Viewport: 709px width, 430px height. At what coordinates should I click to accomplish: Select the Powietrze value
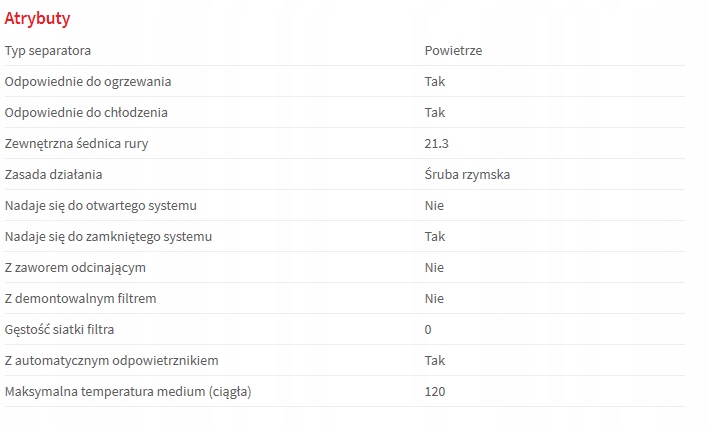pos(453,50)
